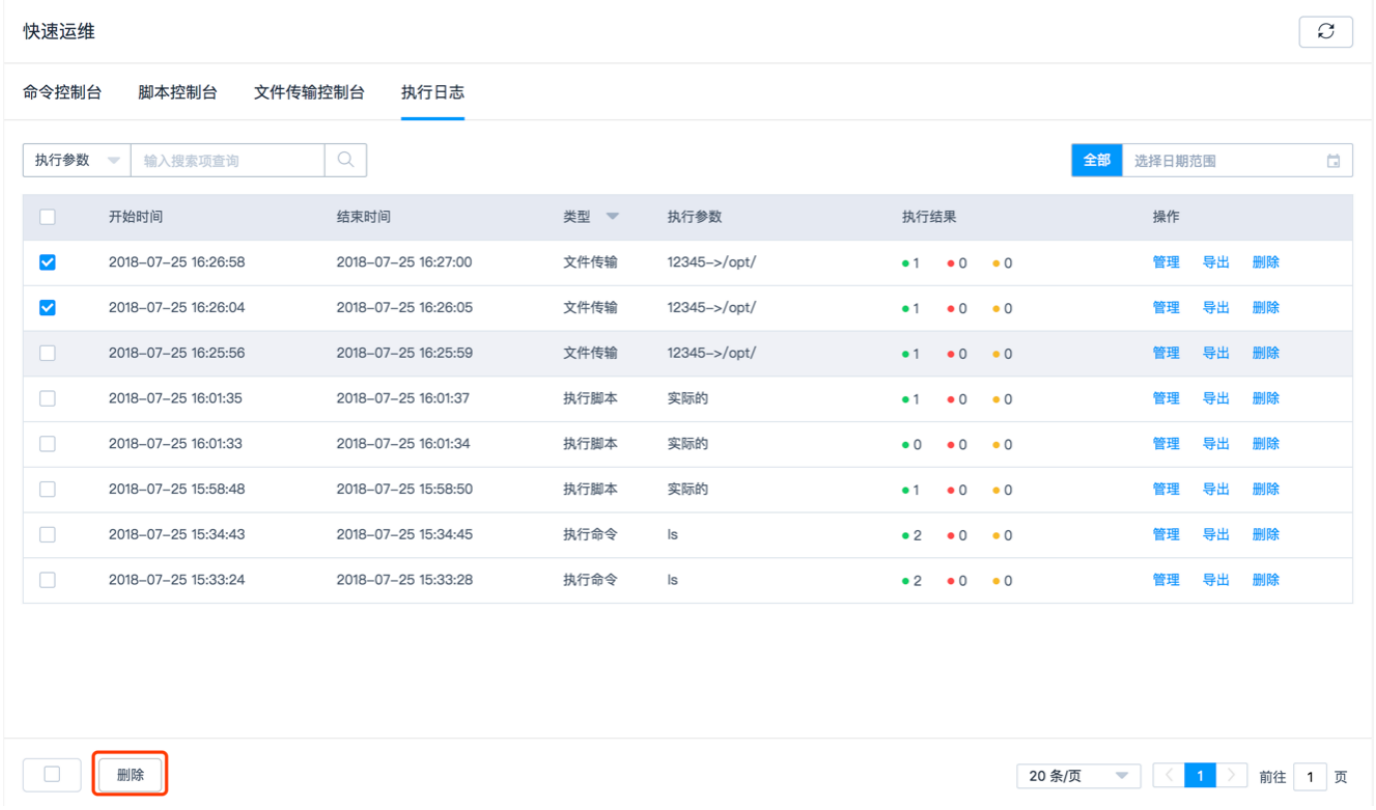The width and height of the screenshot is (1376, 810).
Task: Check the row starting 16:25:56
Action: 47,353
